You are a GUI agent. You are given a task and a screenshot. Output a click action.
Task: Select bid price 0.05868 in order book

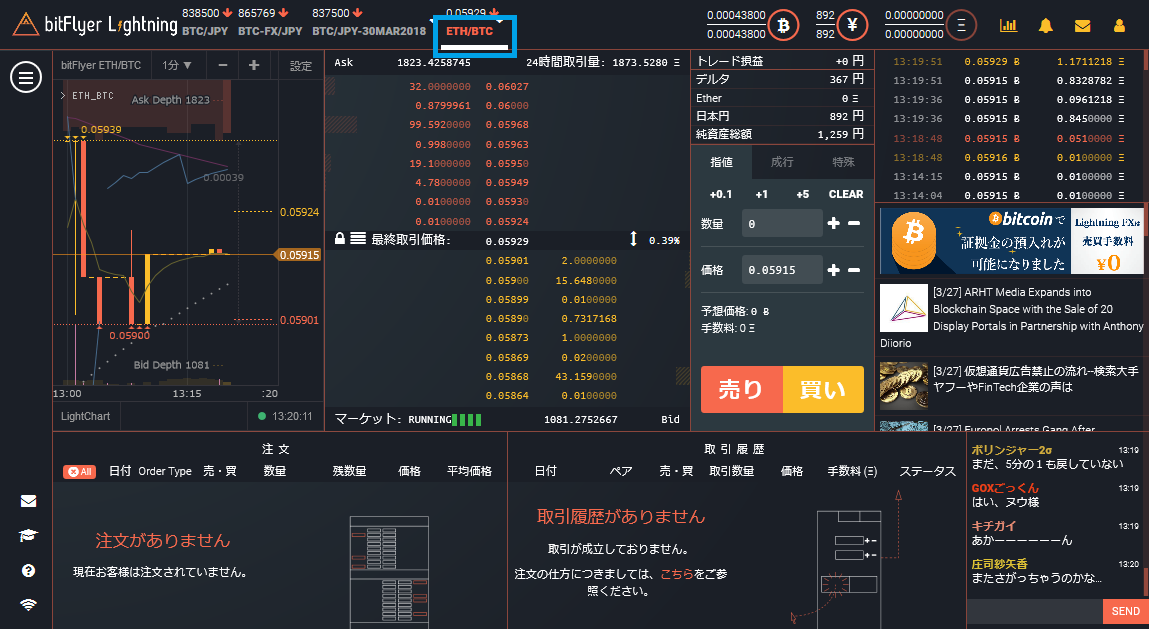point(507,377)
